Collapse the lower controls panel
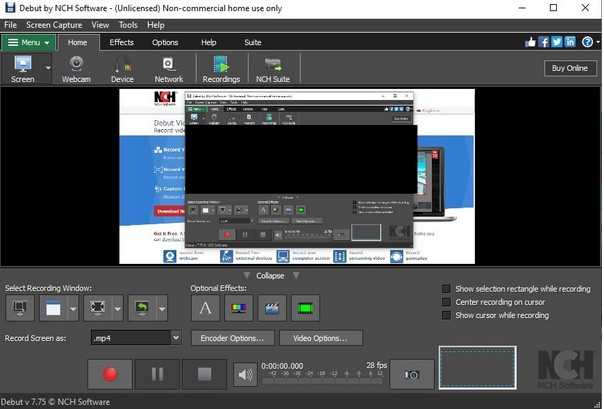 270,276
